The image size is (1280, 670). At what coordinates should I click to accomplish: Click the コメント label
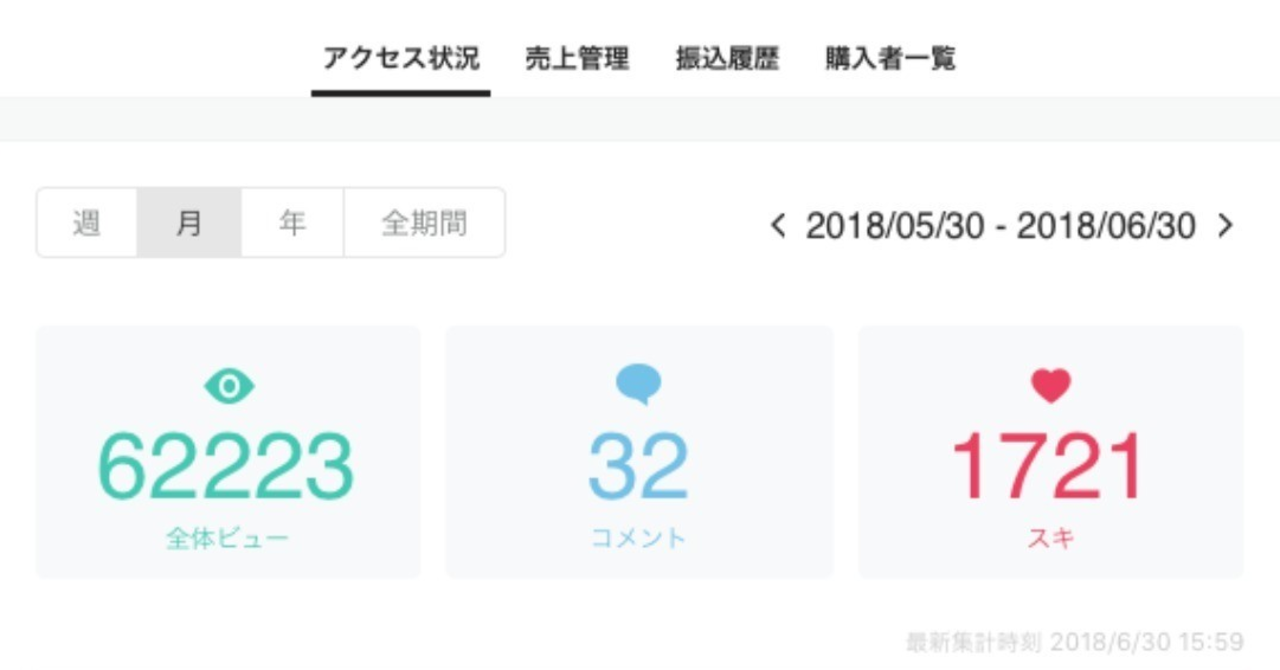coord(638,538)
